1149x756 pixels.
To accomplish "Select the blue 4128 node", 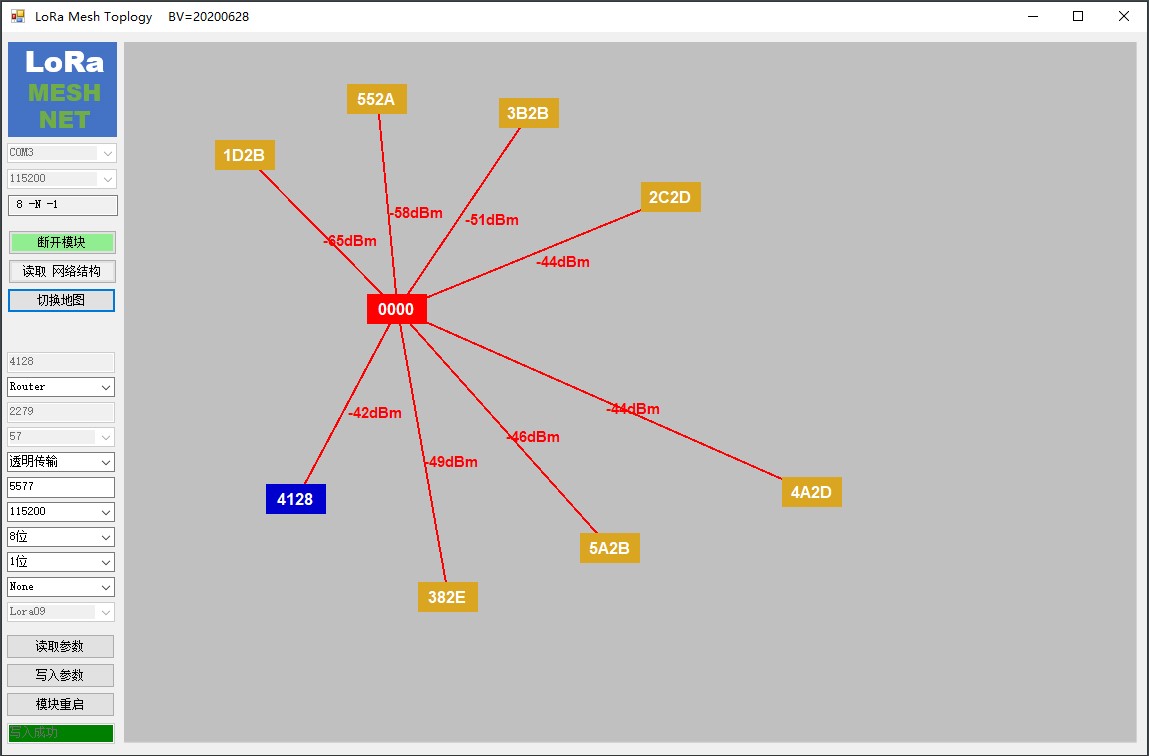I will pos(295,499).
